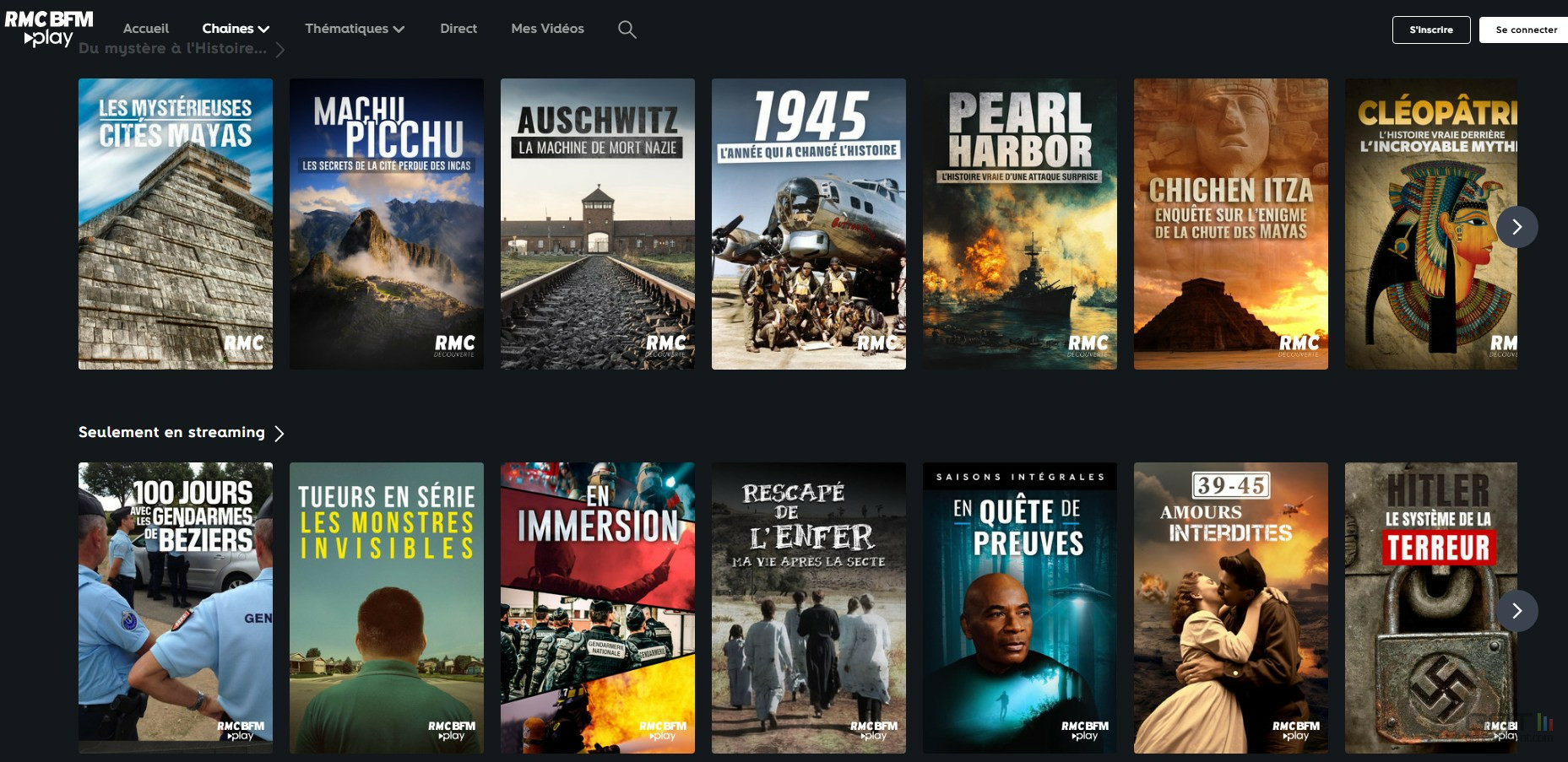
Task: Open the Du mystère à l'Histoire section chevron
Action: pyautogui.click(x=280, y=50)
